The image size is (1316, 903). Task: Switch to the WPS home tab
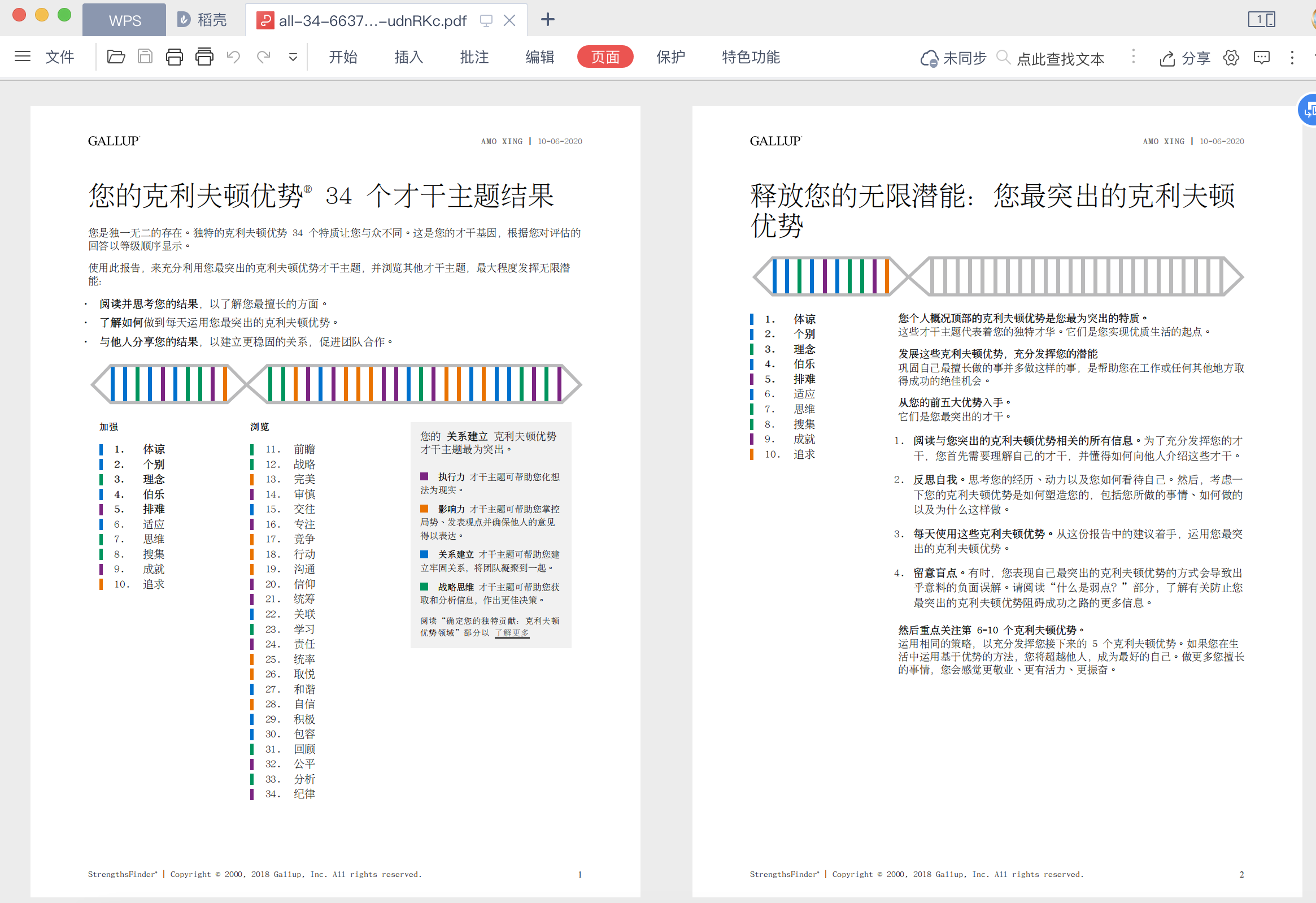click(124, 20)
